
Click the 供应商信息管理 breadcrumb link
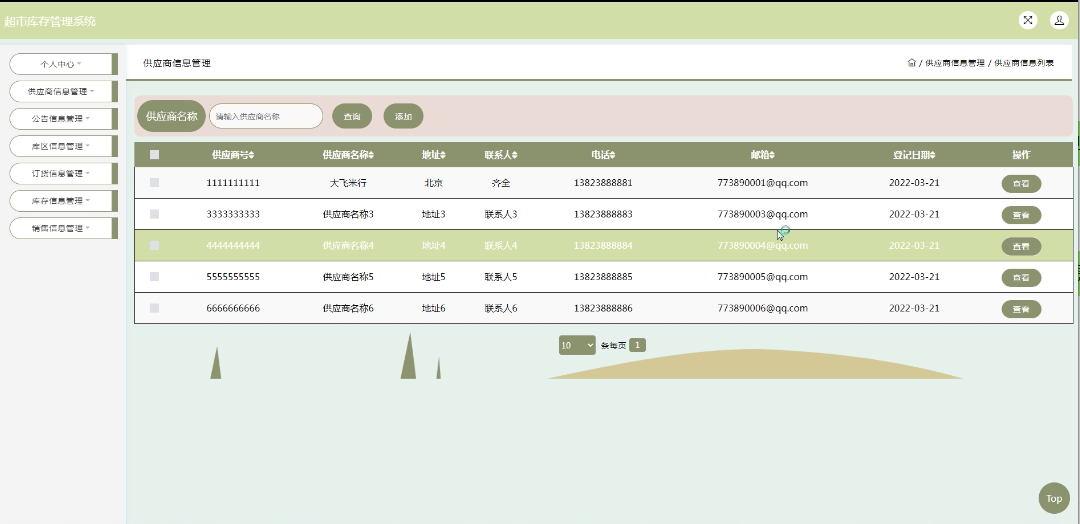tap(955, 63)
